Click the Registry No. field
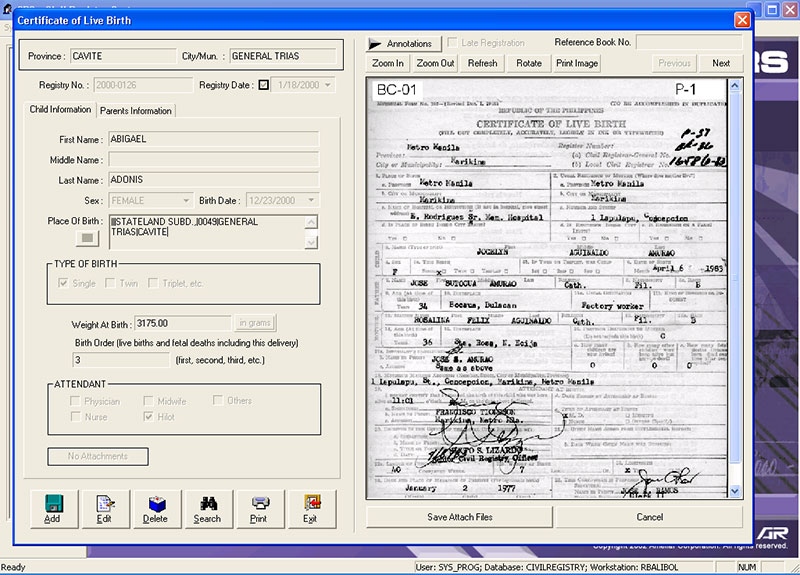The image size is (800, 575). [x=143, y=85]
